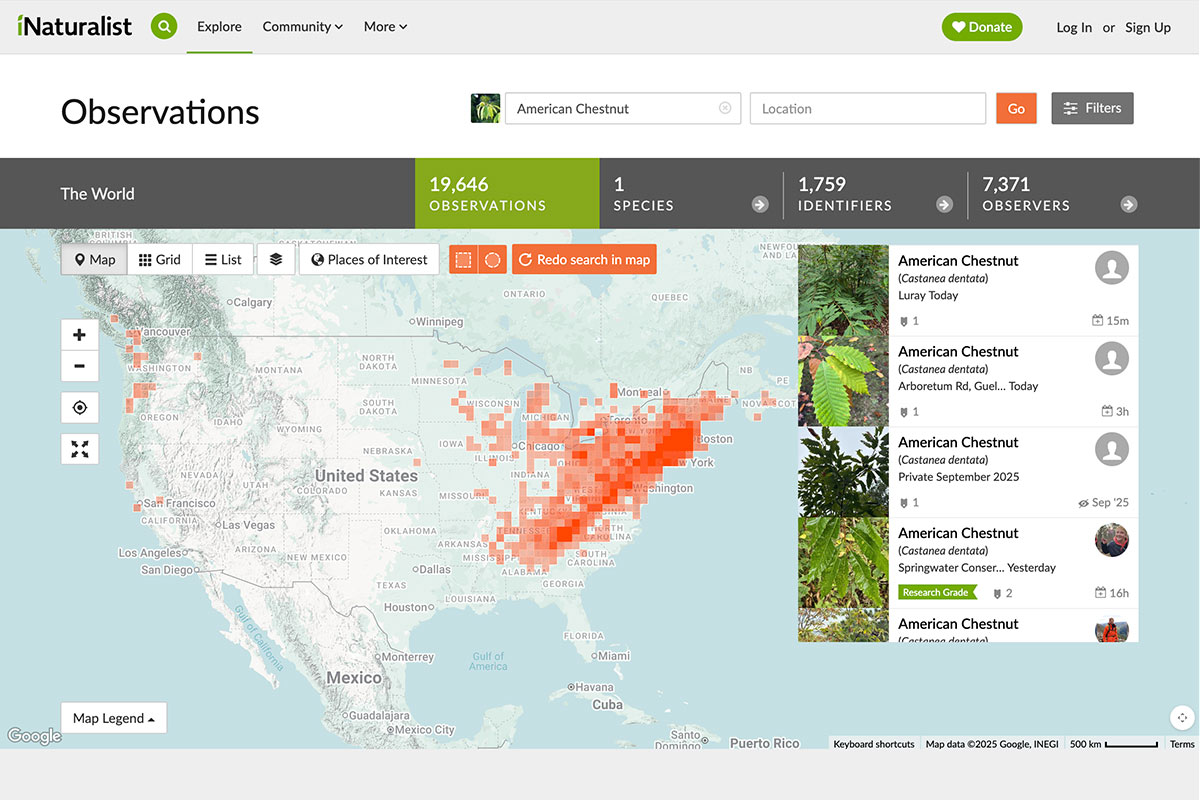This screenshot has height=800, width=1200.
Task: Click the green search magnifier icon
Action: [x=164, y=27]
